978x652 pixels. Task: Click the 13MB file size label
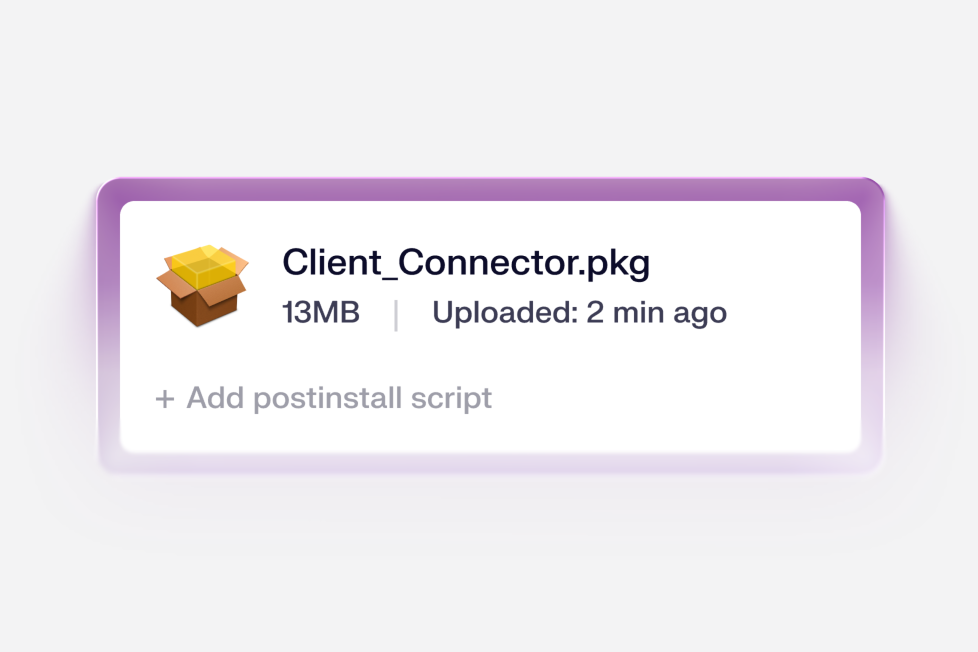321,312
